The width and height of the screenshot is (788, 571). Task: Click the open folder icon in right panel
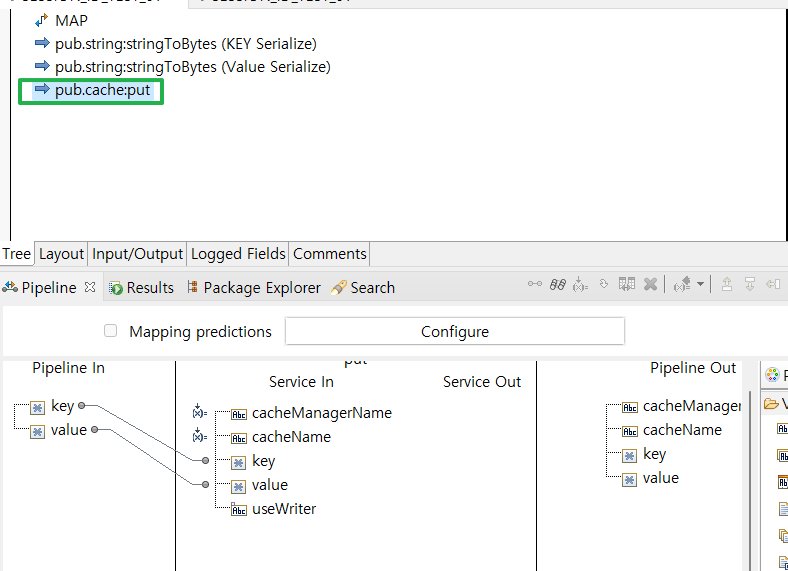point(771,404)
